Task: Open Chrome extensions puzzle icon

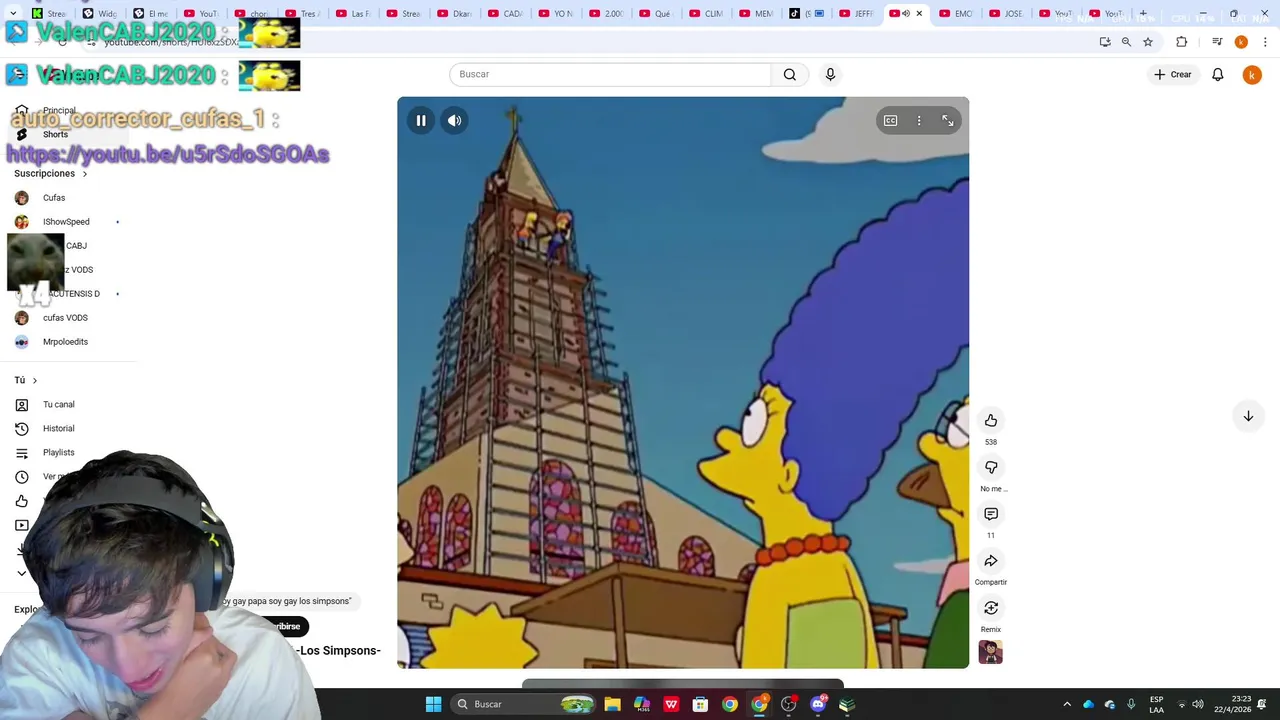Action: [1182, 42]
